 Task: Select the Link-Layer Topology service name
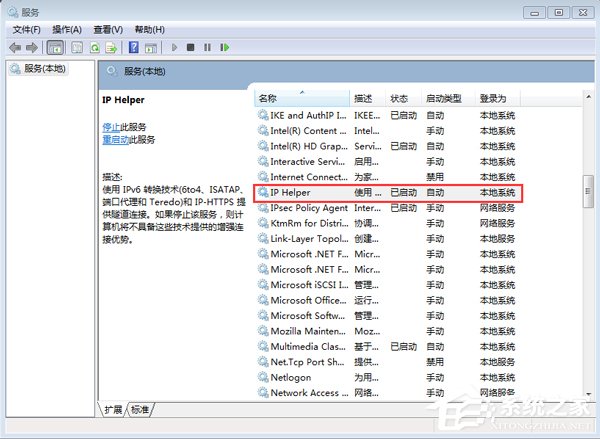pyautogui.click(x=309, y=238)
